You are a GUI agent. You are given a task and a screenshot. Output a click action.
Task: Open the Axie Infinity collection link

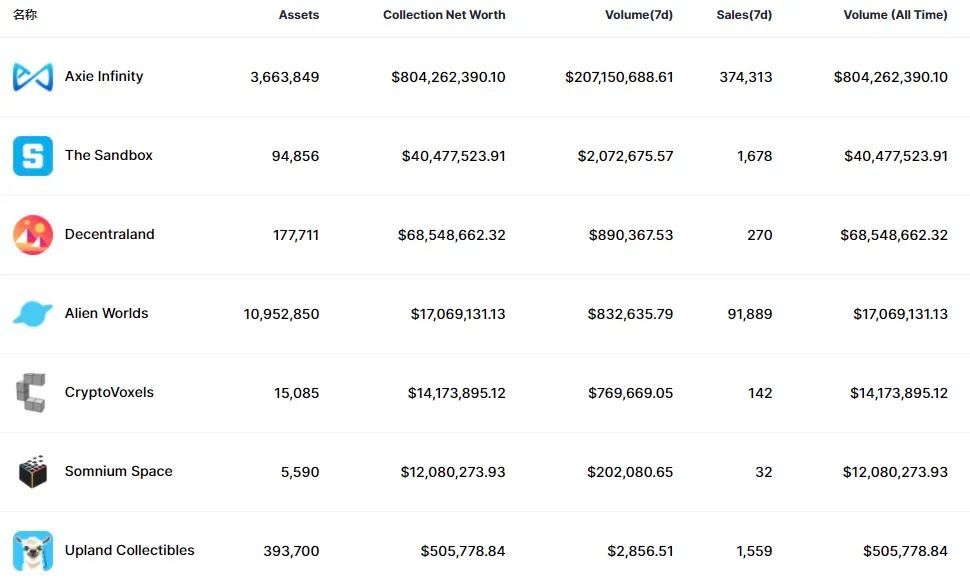[104, 77]
